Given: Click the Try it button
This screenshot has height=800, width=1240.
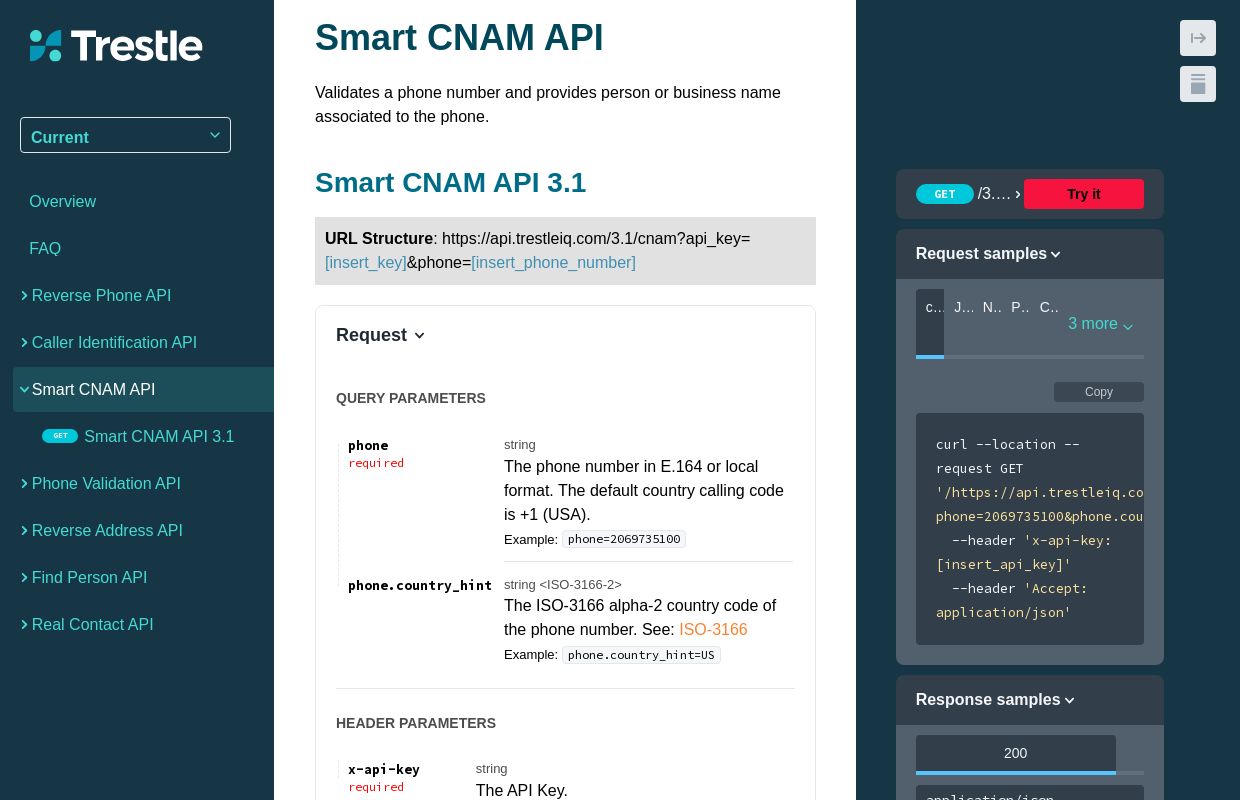Looking at the screenshot, I should pyautogui.click(x=1083, y=194).
